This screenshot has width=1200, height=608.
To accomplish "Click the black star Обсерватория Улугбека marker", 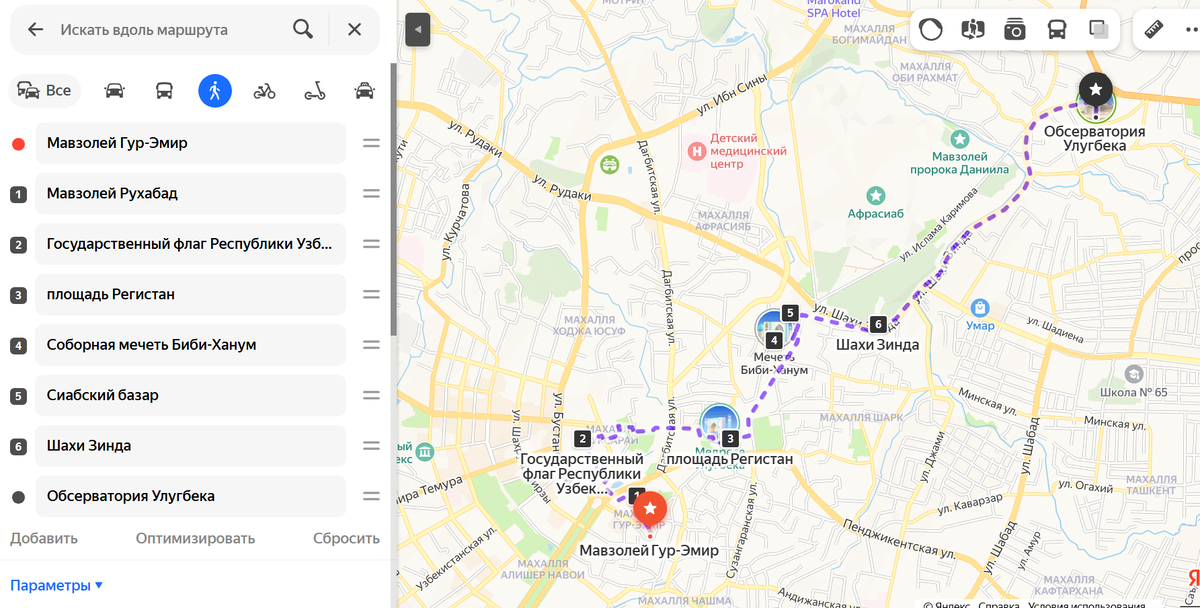I will (1096, 90).
